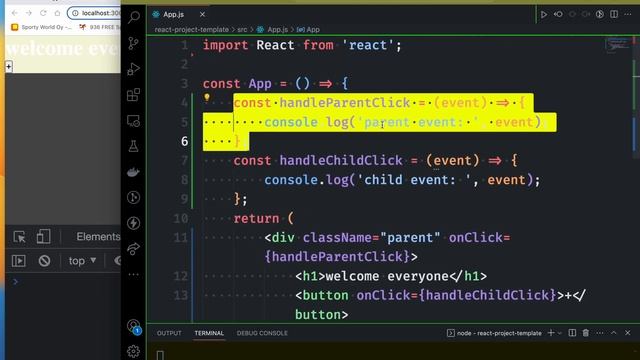Open the Remote Explorer view
Screen dimensions: 640x360
133,121
